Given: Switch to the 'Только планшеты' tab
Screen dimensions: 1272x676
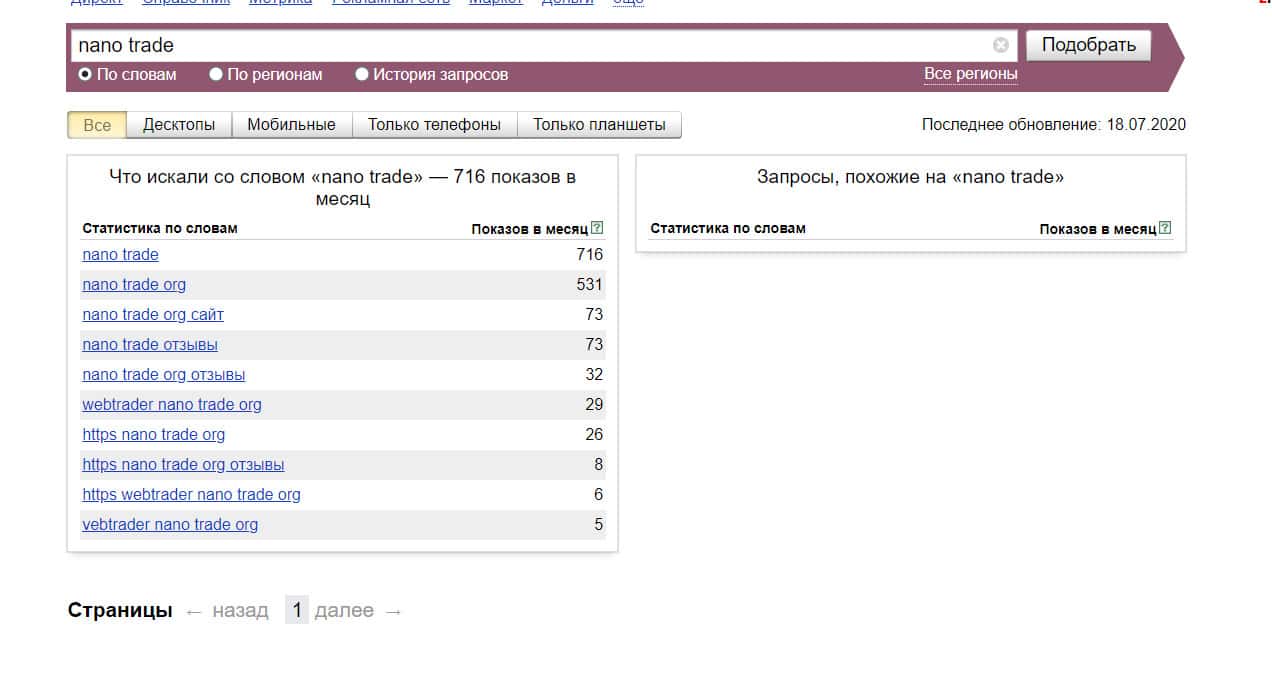Looking at the screenshot, I should click(x=599, y=125).
